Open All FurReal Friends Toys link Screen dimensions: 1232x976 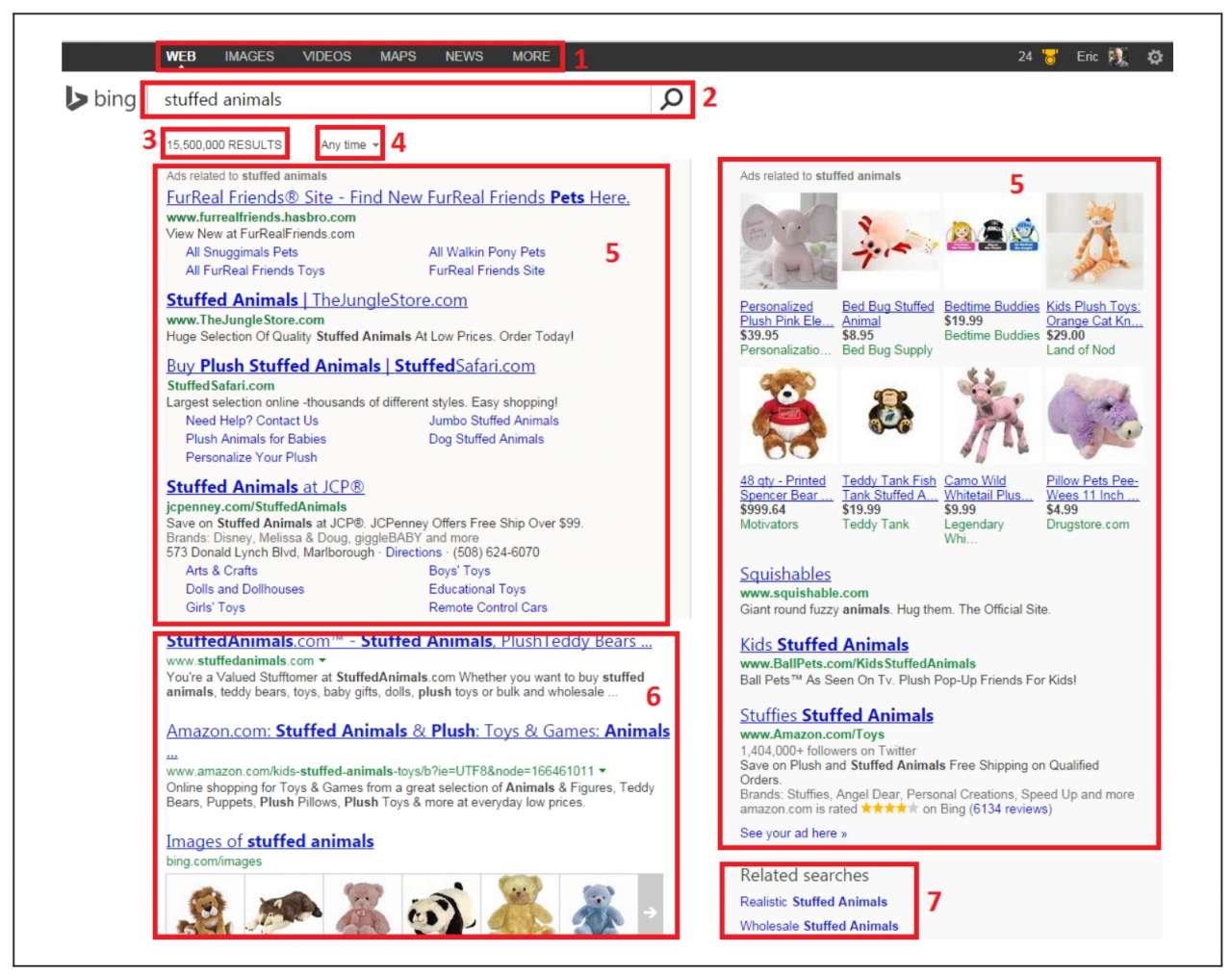(255, 270)
